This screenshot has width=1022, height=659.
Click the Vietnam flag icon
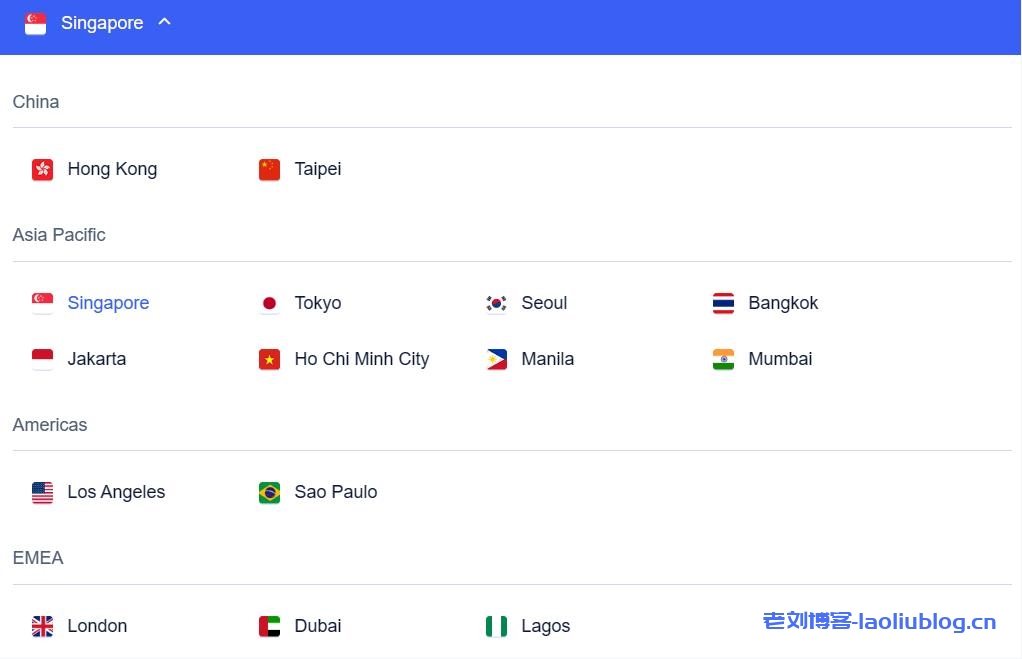[x=269, y=359]
